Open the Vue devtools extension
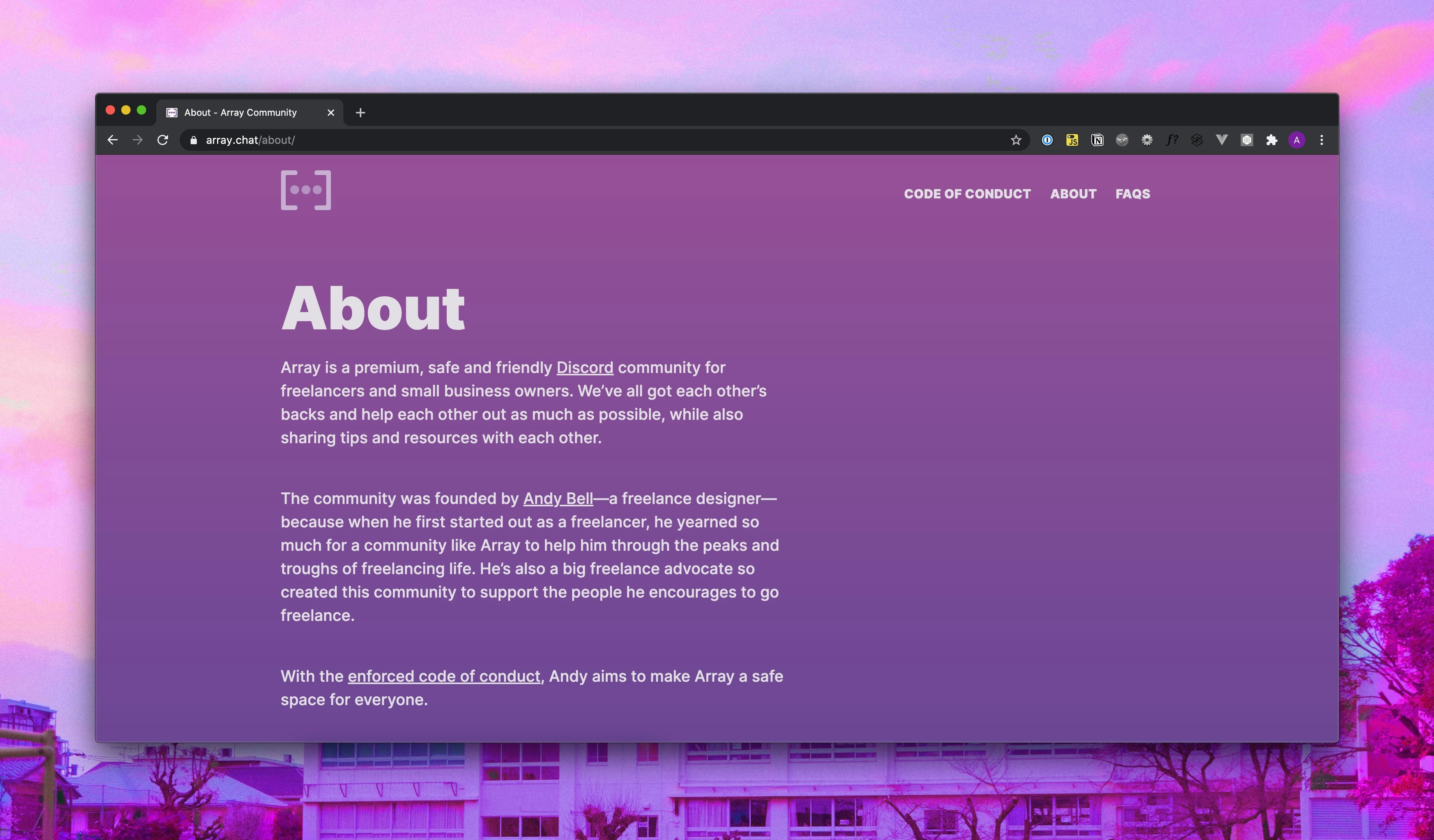 coord(1222,140)
